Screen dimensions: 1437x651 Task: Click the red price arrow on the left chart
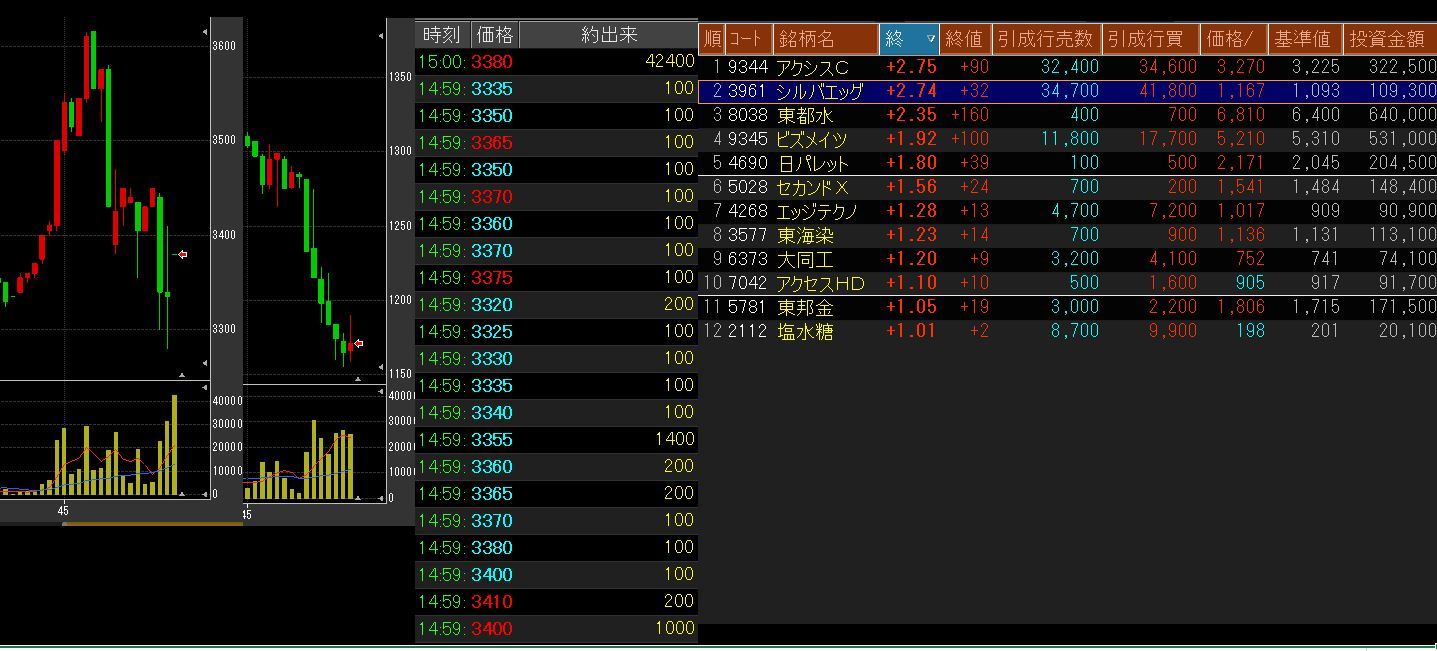pos(182,255)
